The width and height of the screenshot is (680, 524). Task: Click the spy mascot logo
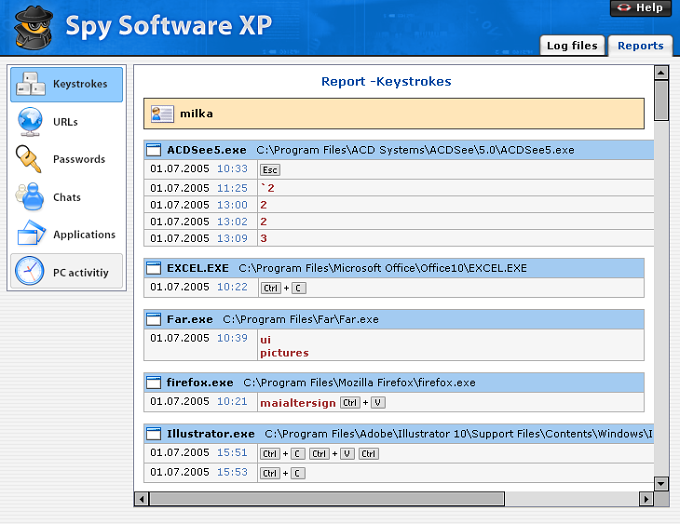pos(34,27)
